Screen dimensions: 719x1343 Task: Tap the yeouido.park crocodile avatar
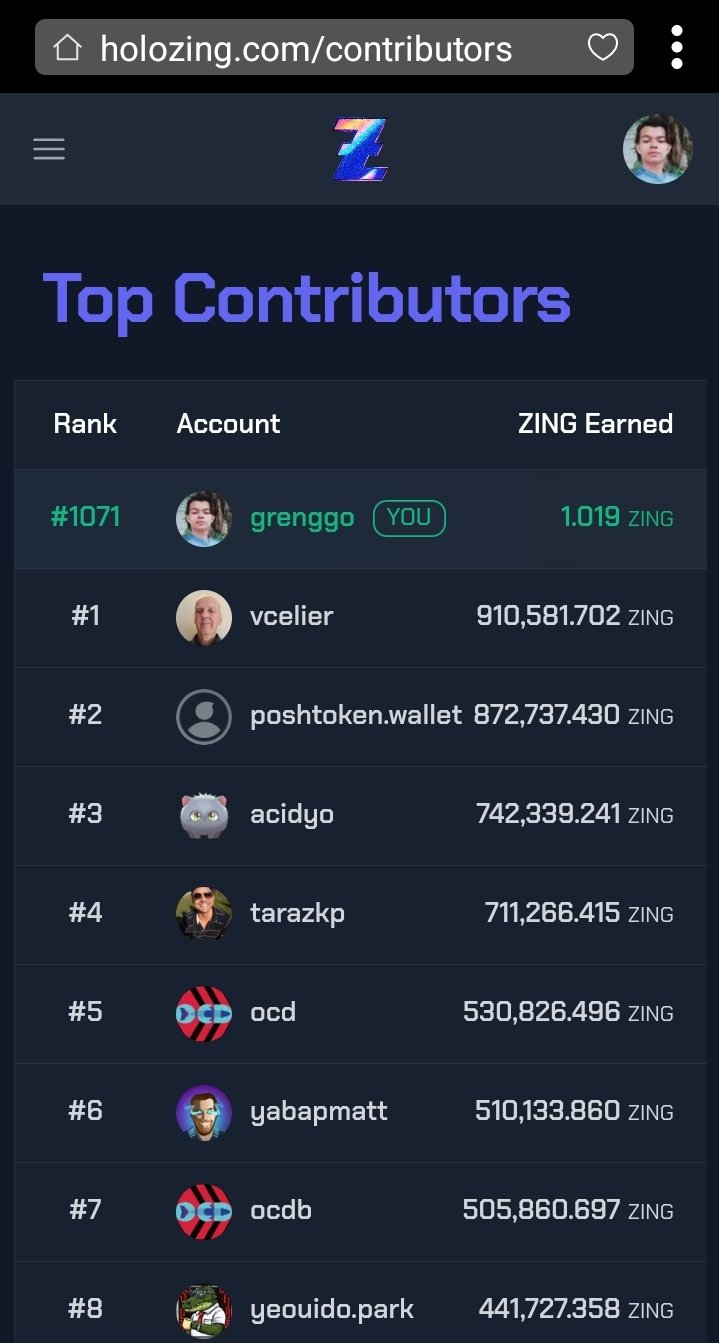[x=204, y=1310]
